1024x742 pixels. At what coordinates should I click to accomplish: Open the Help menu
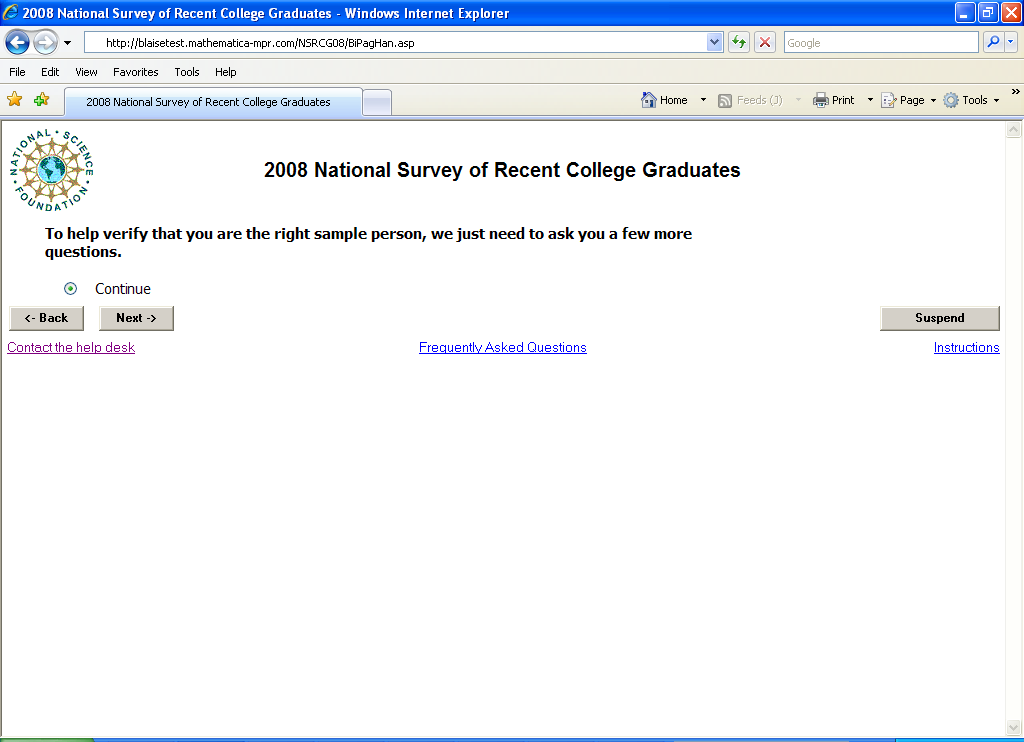coord(225,72)
